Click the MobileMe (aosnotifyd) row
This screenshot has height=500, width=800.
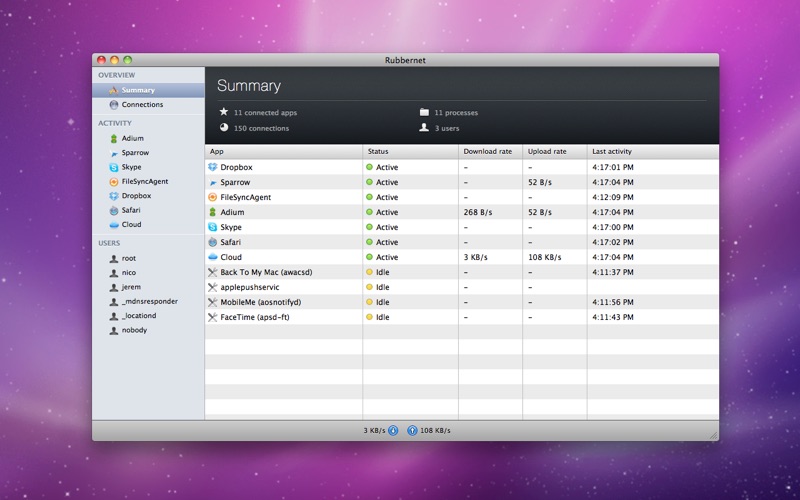[462, 303]
